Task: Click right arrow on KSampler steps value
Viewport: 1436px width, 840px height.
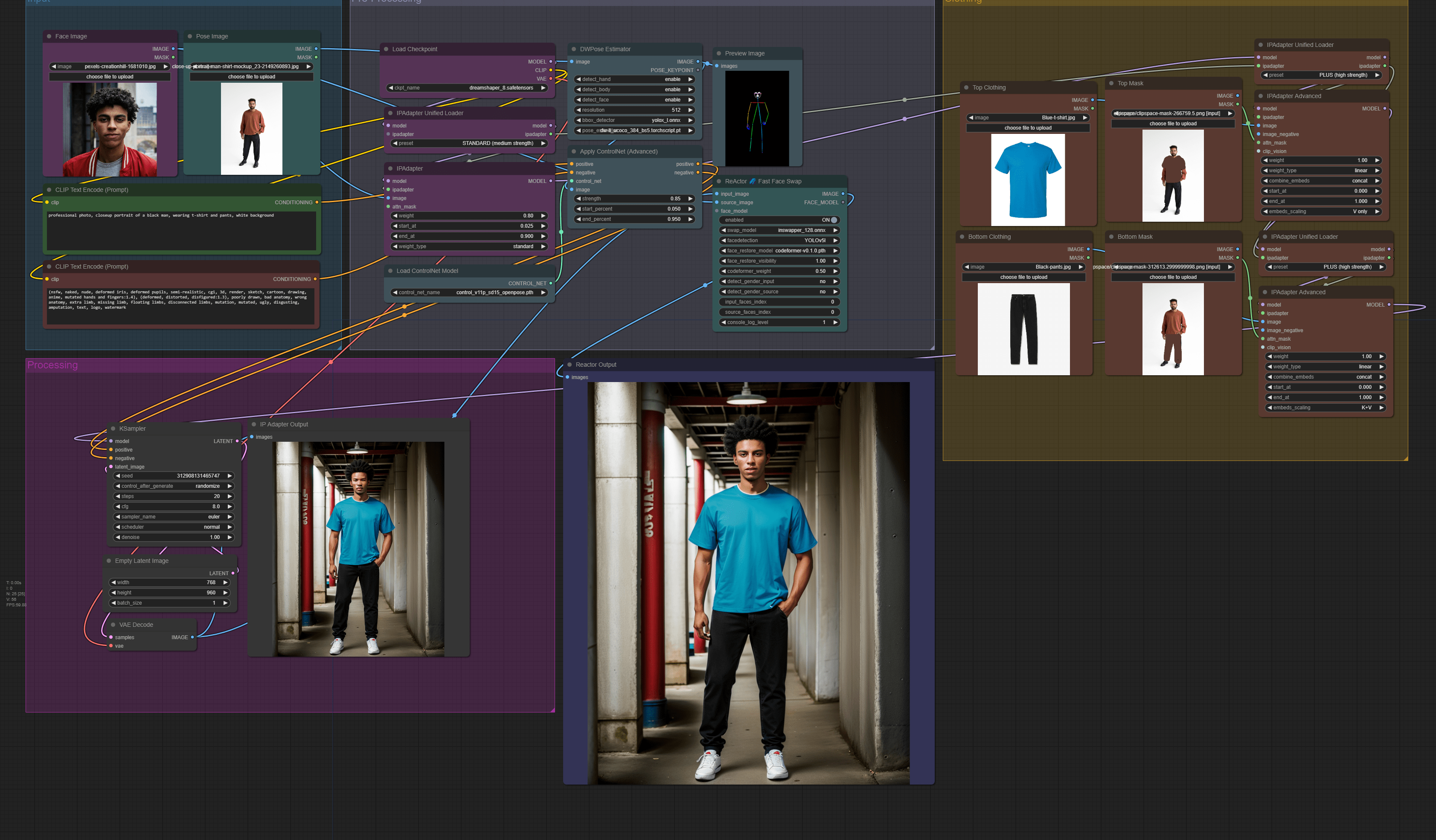Action: [230, 496]
